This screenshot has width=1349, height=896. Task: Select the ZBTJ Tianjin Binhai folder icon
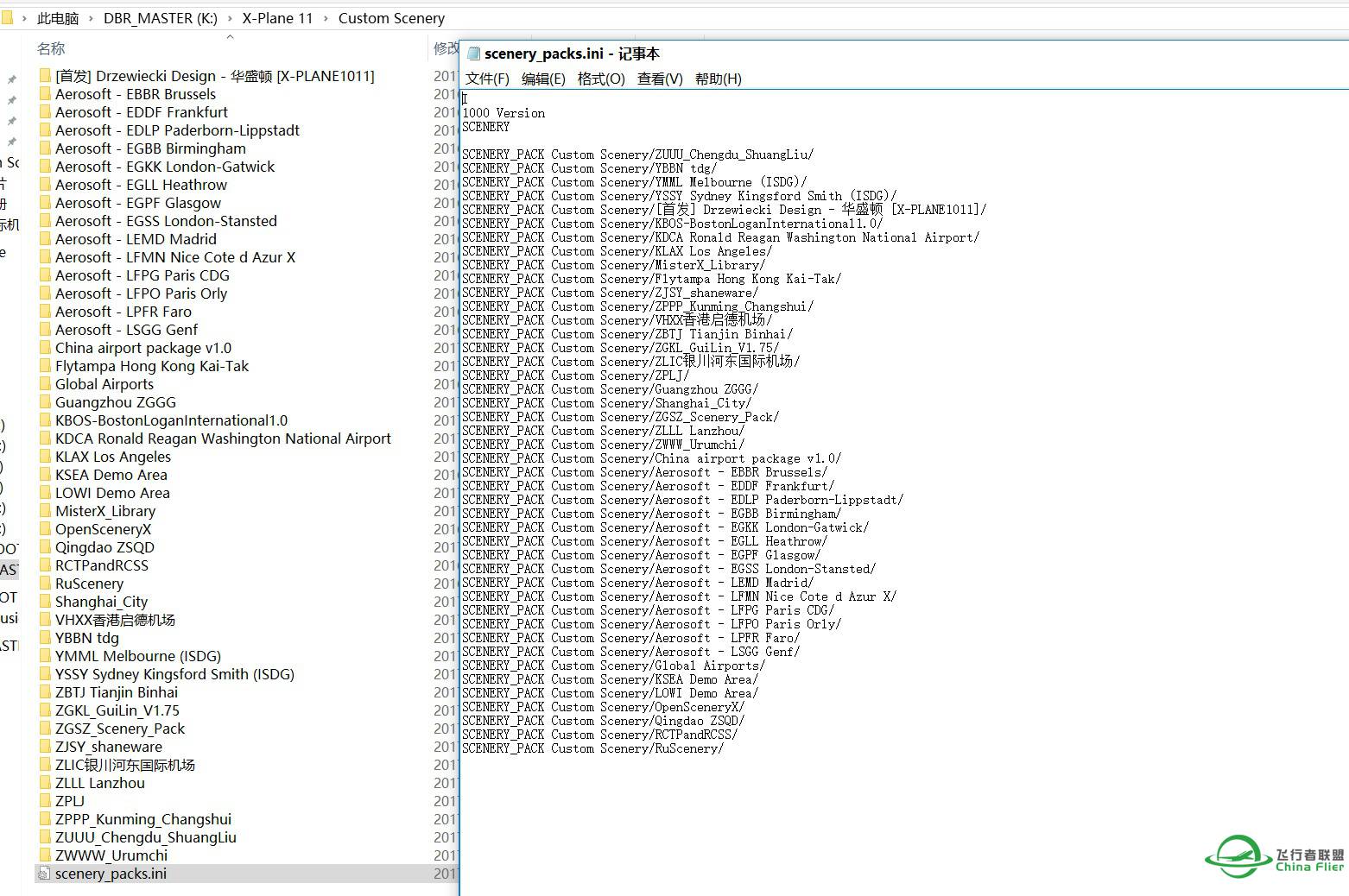coord(45,692)
